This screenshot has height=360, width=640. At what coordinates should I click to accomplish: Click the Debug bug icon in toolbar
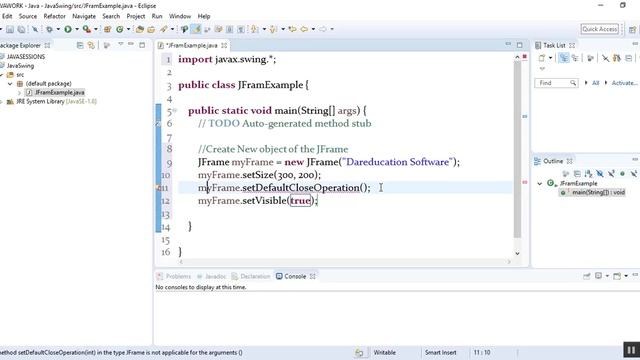(49, 29)
